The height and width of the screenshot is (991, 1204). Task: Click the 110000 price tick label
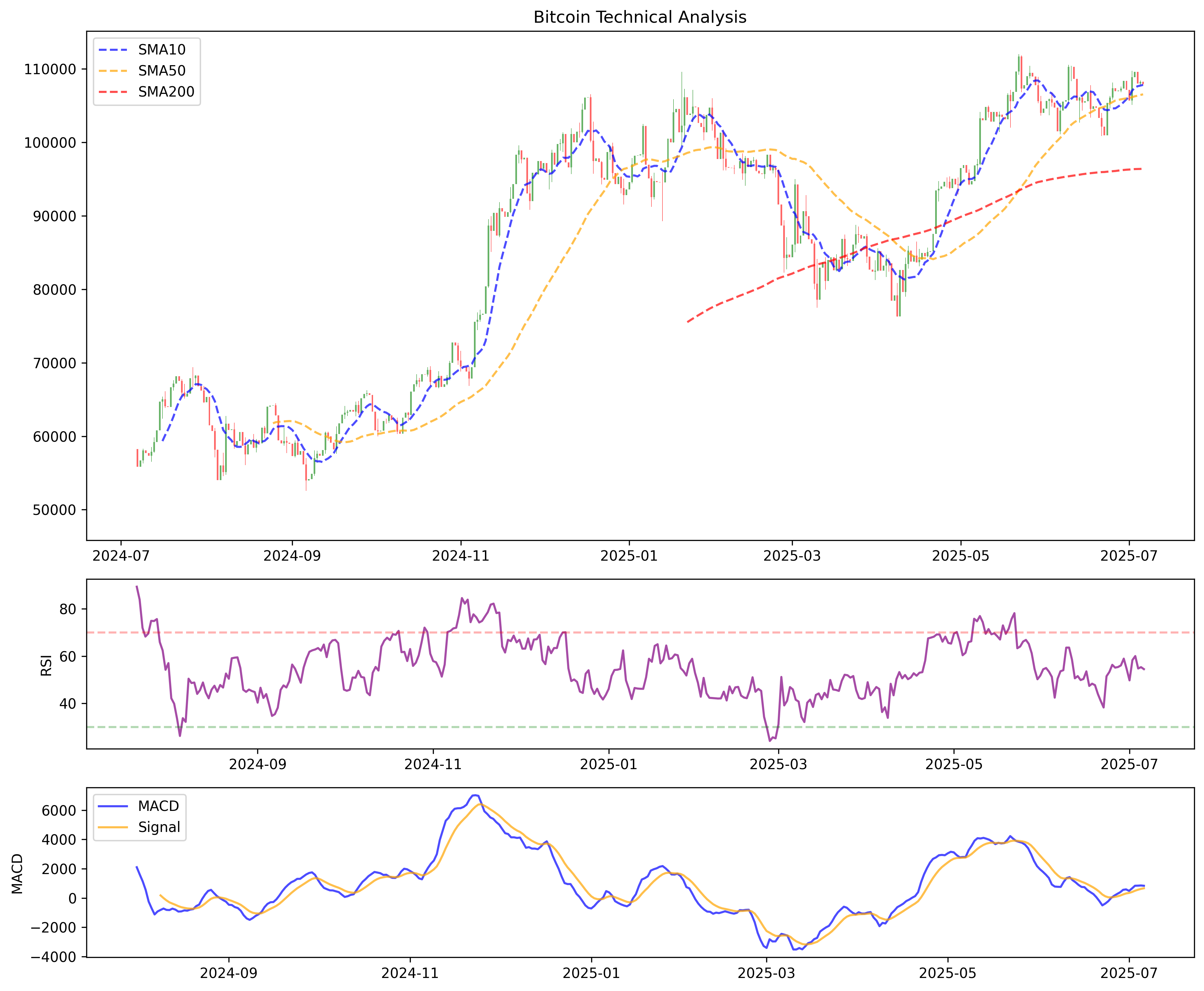coord(50,69)
